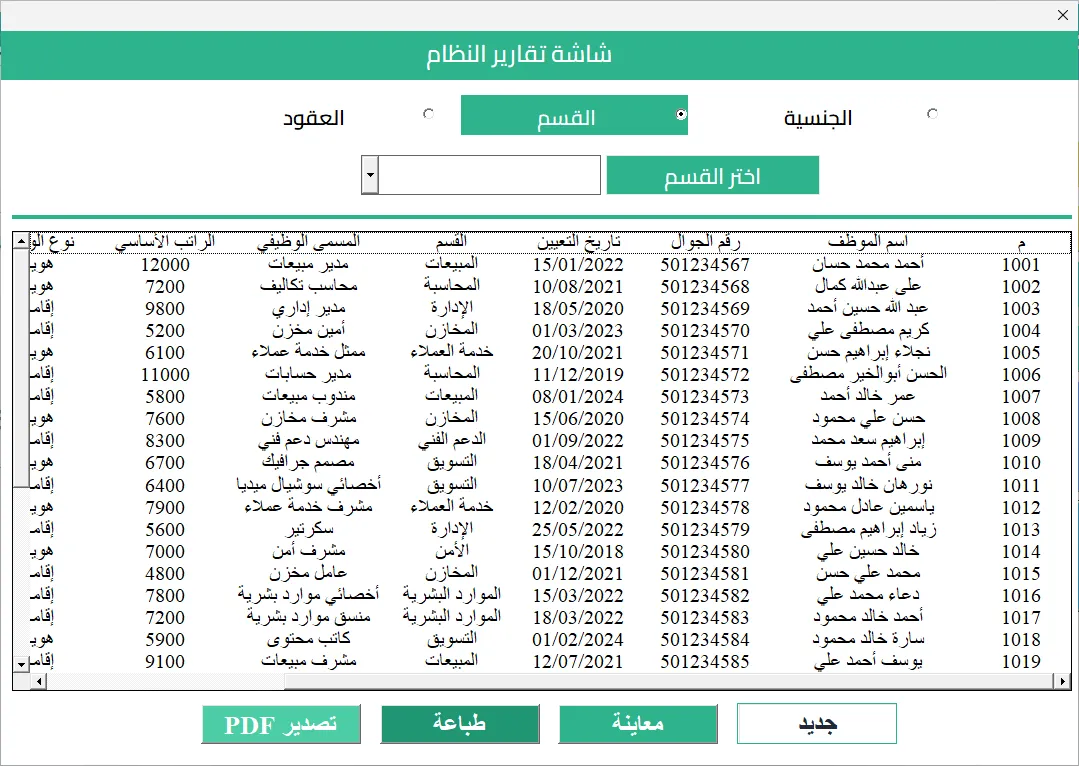
Task: Select employee الحسن أبوالخير مصطفى
Action: [868, 374]
